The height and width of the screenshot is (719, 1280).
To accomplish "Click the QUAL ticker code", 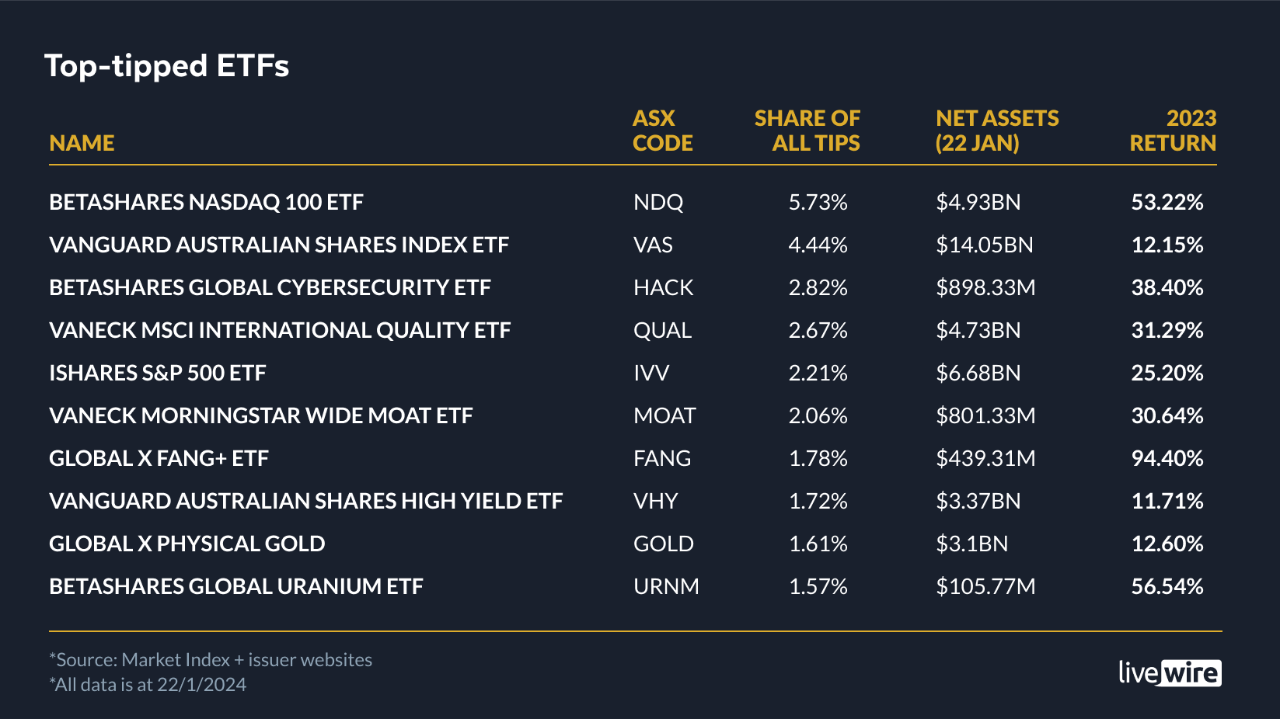I will pos(662,330).
